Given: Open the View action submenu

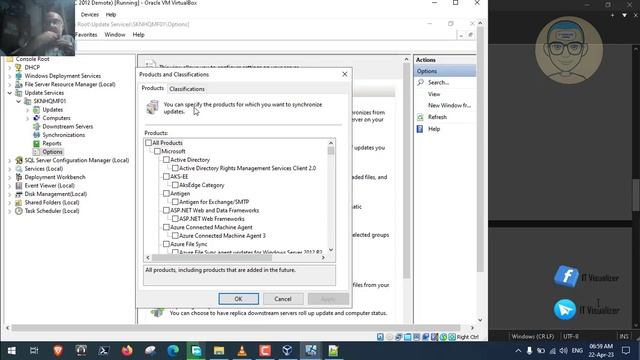Looking at the screenshot, I should point(434,94).
